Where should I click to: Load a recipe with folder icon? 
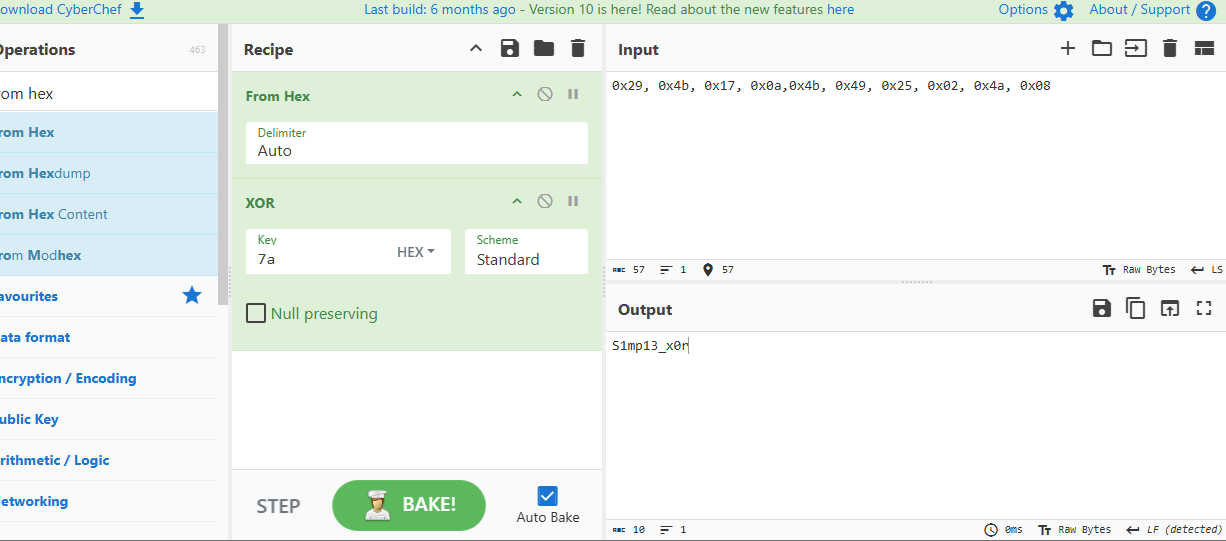pos(544,49)
